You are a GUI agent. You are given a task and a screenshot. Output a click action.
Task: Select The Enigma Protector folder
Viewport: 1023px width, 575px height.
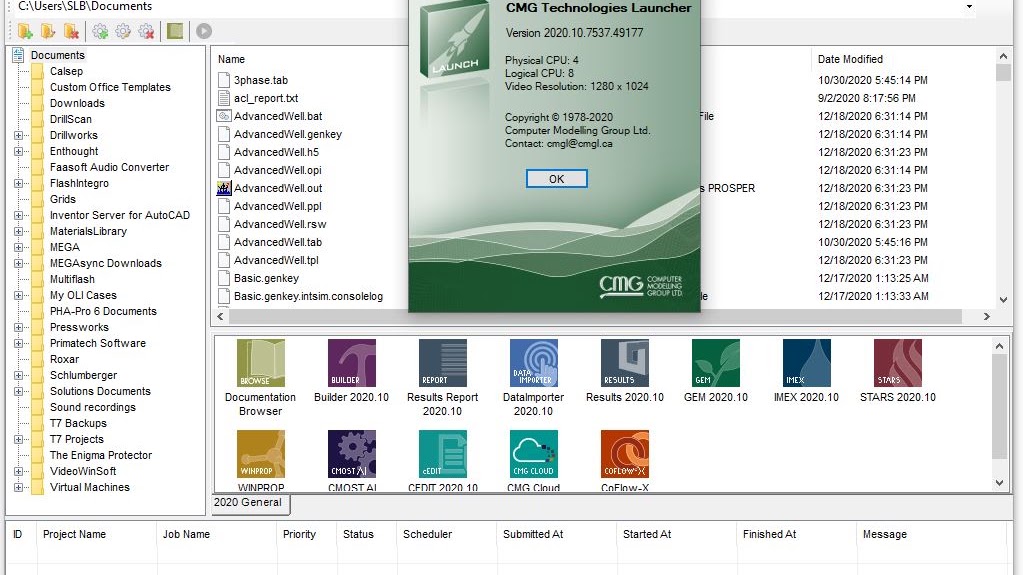[100, 455]
